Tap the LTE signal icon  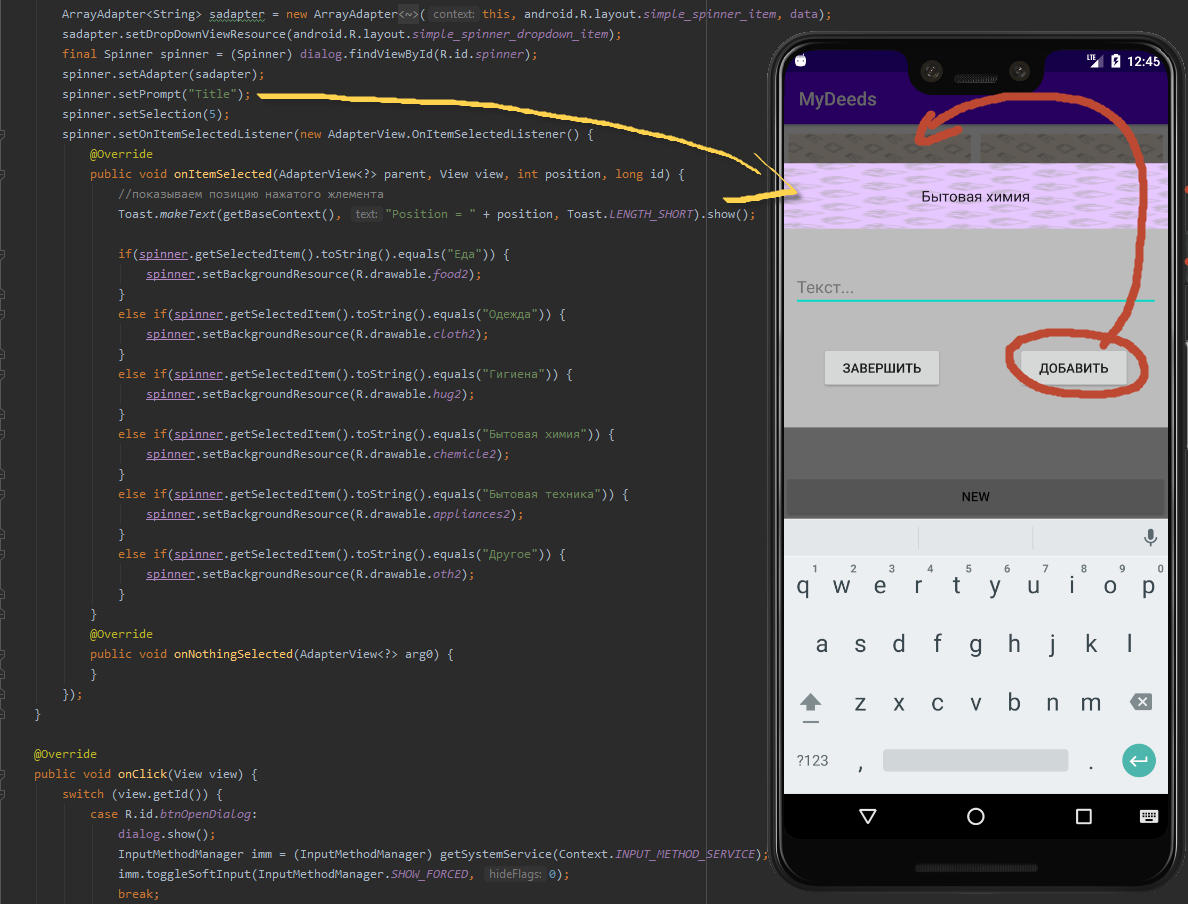[1094, 61]
